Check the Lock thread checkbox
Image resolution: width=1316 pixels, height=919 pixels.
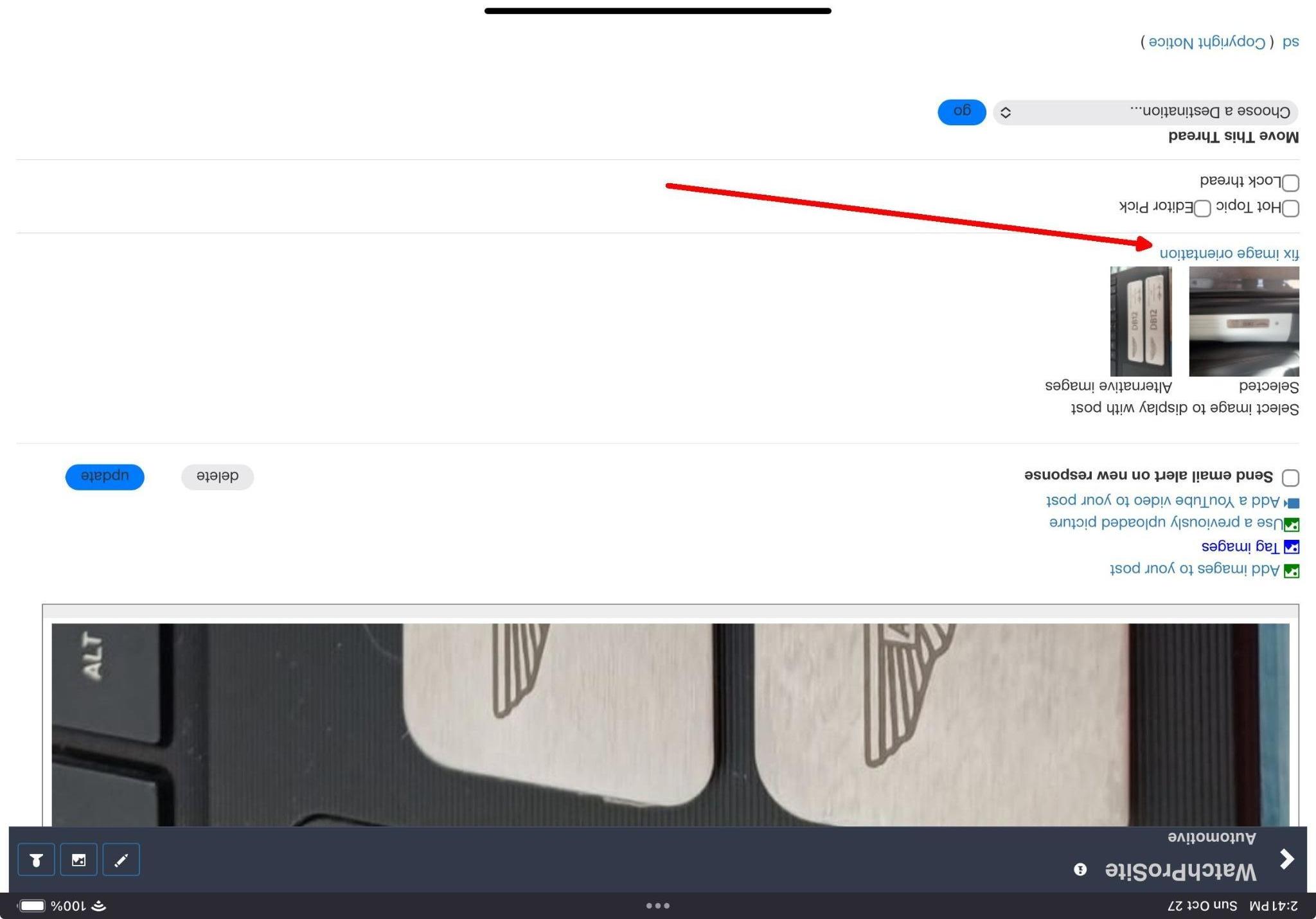tap(1290, 183)
